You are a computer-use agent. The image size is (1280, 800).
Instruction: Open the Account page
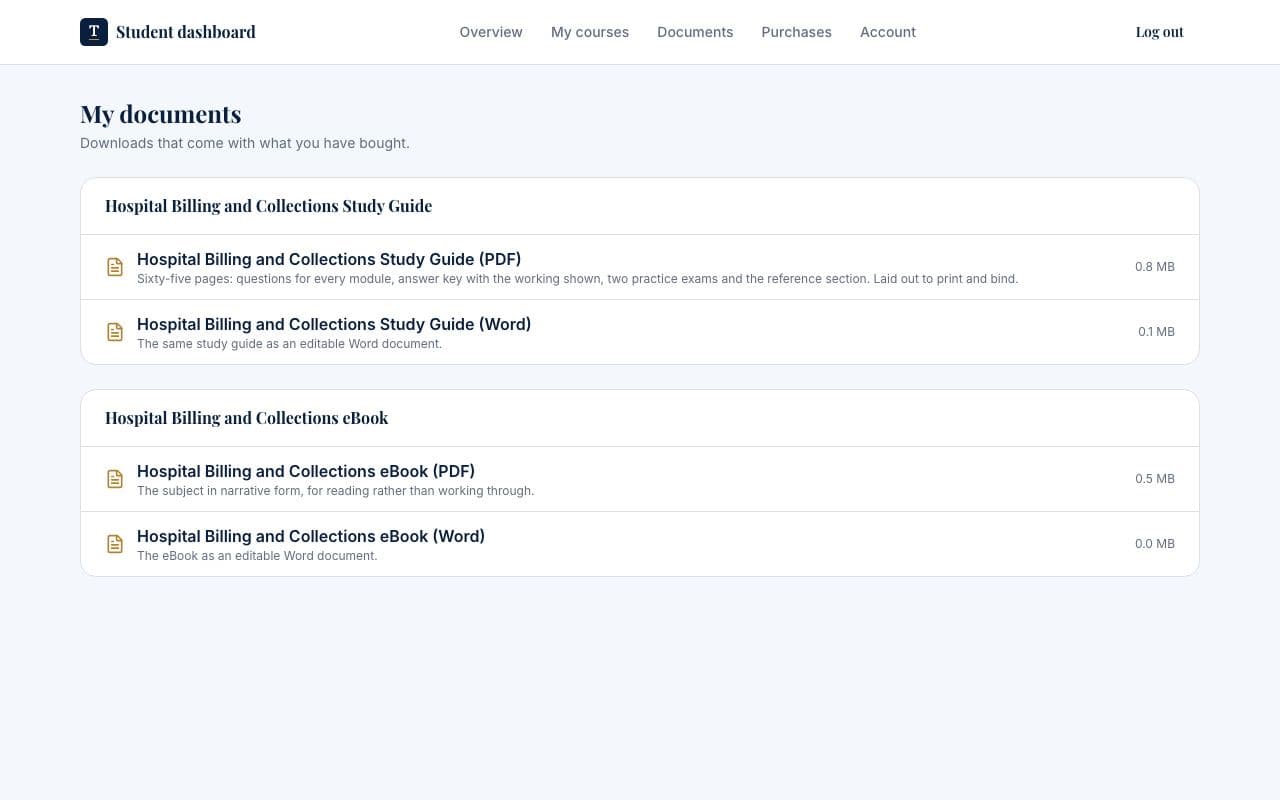click(888, 32)
